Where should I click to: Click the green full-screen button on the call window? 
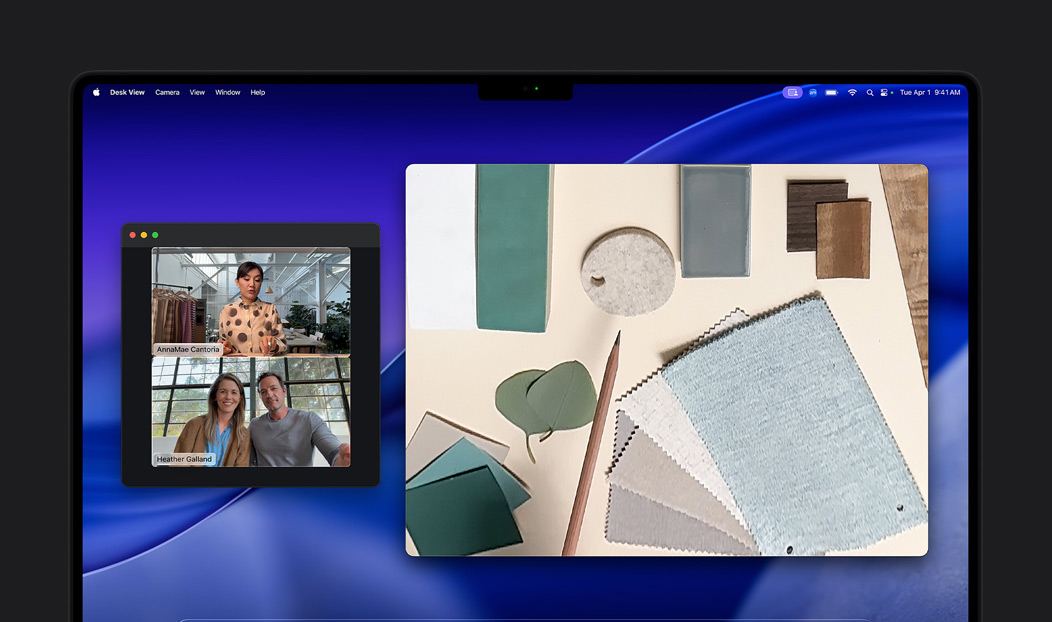[154, 234]
